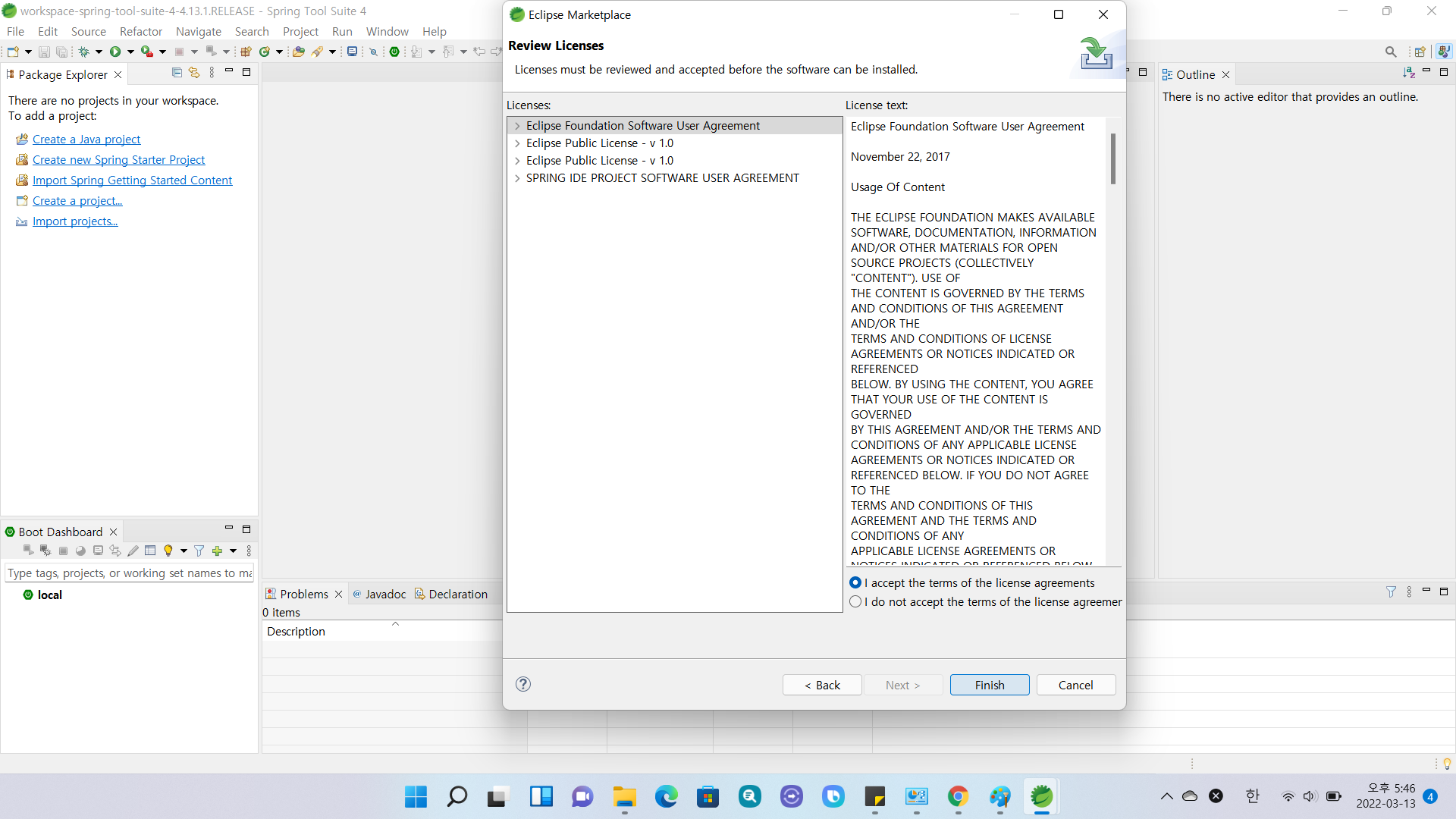Click Collapse All in Package Explorer
Screen dimensions: 1456x819
177,73
